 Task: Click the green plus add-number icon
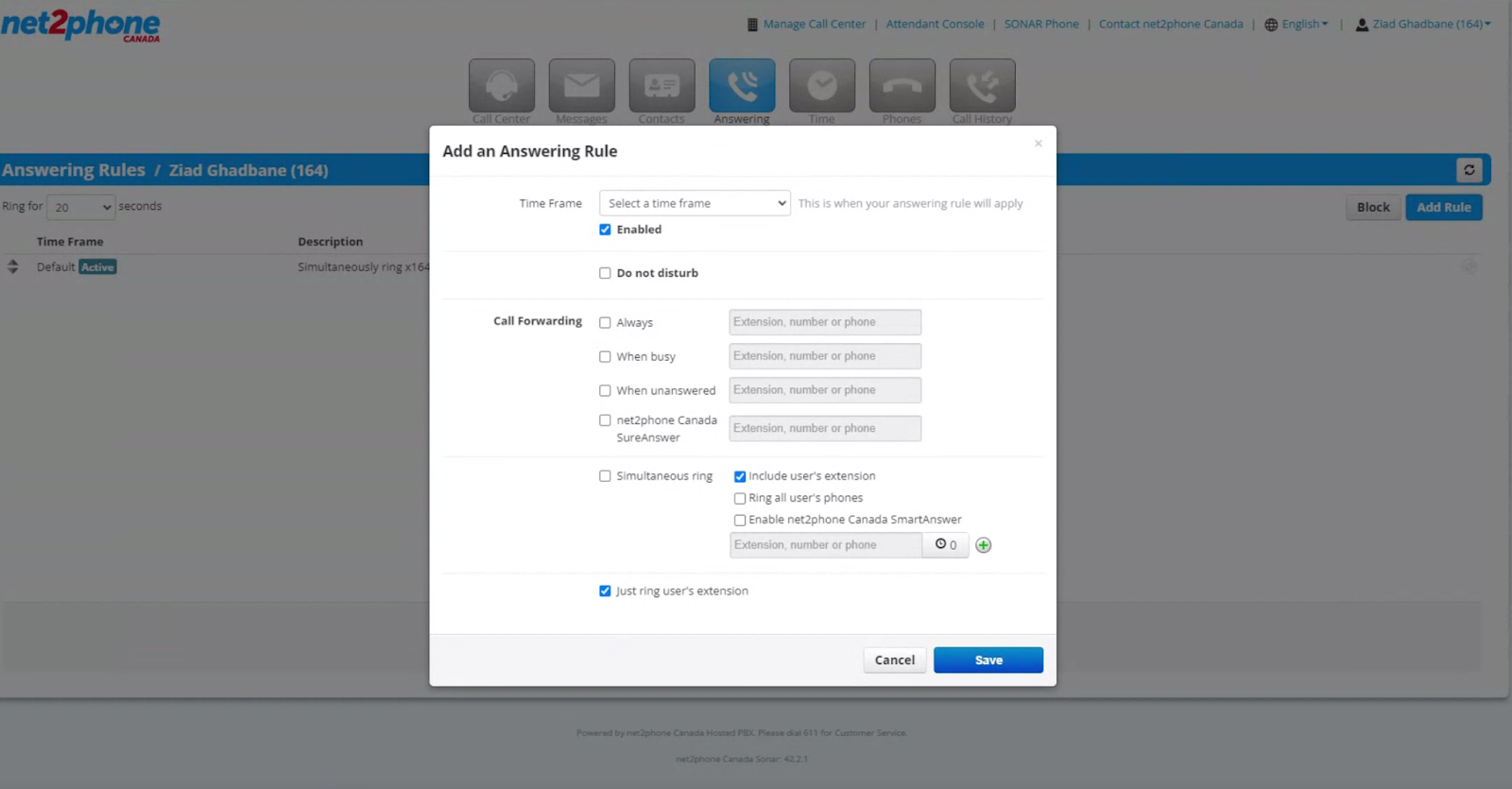(984, 545)
